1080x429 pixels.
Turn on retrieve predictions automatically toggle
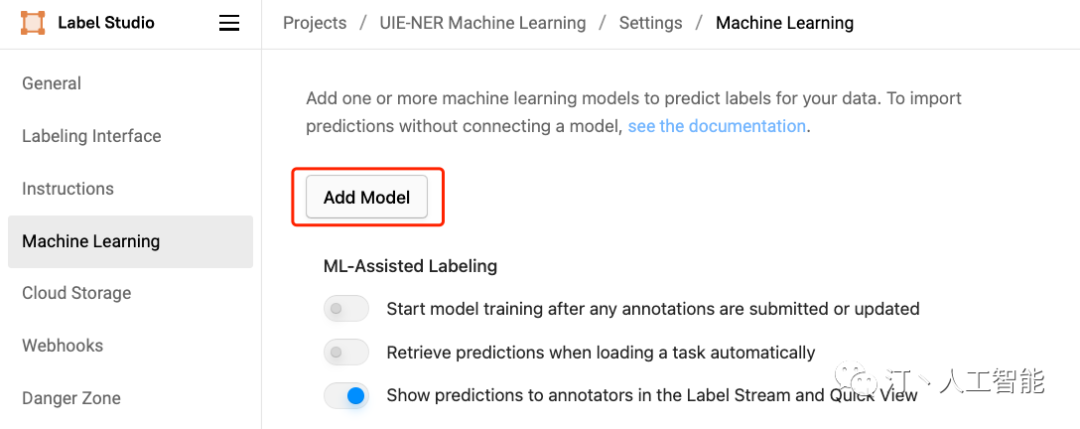click(346, 352)
